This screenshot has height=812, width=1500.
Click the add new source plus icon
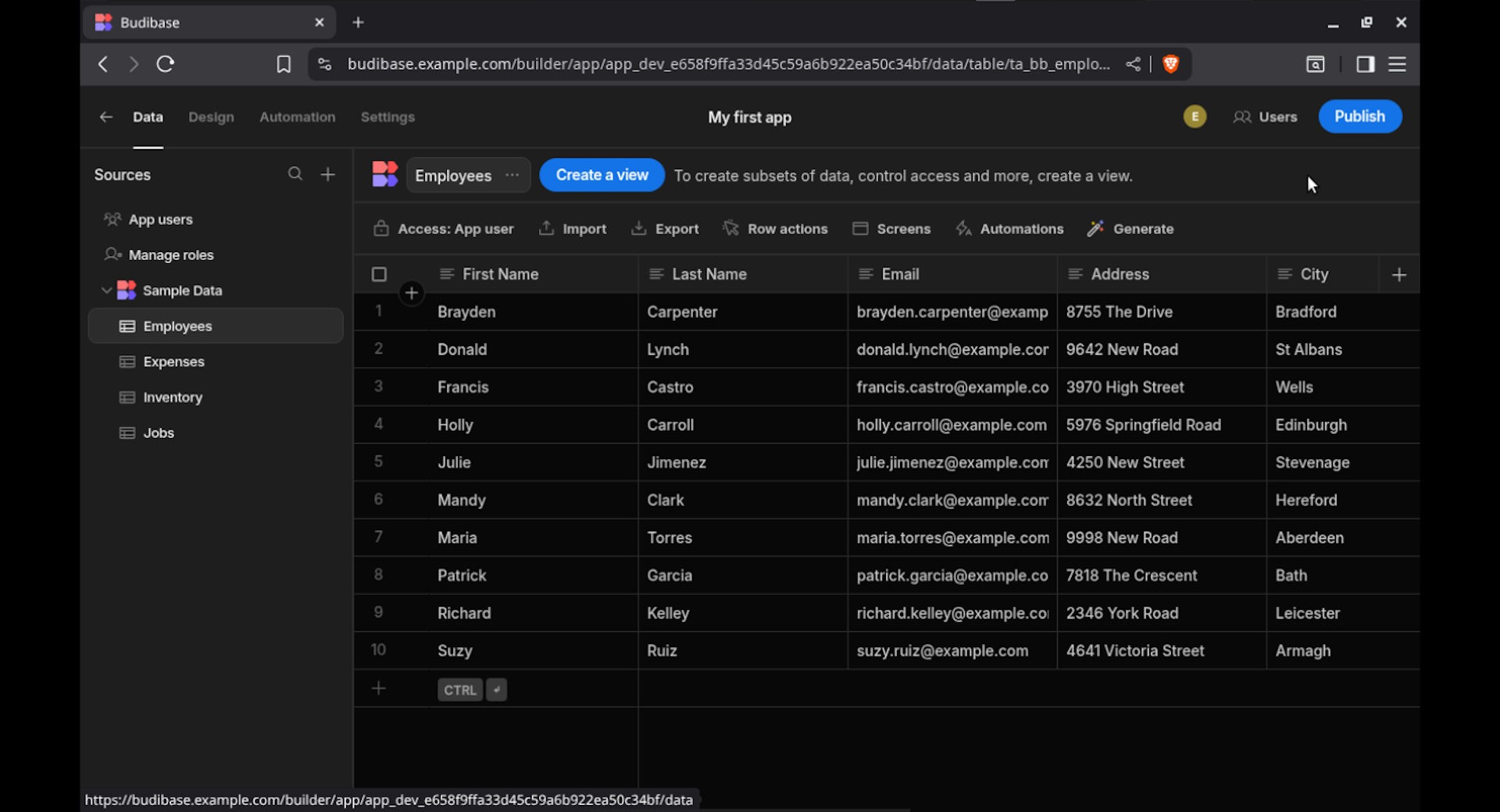(x=327, y=174)
